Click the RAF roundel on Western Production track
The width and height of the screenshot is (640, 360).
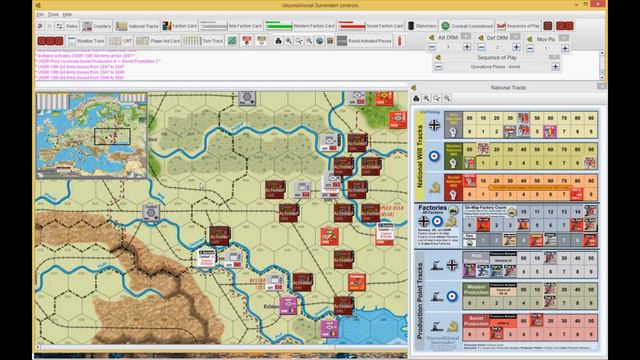452,296
